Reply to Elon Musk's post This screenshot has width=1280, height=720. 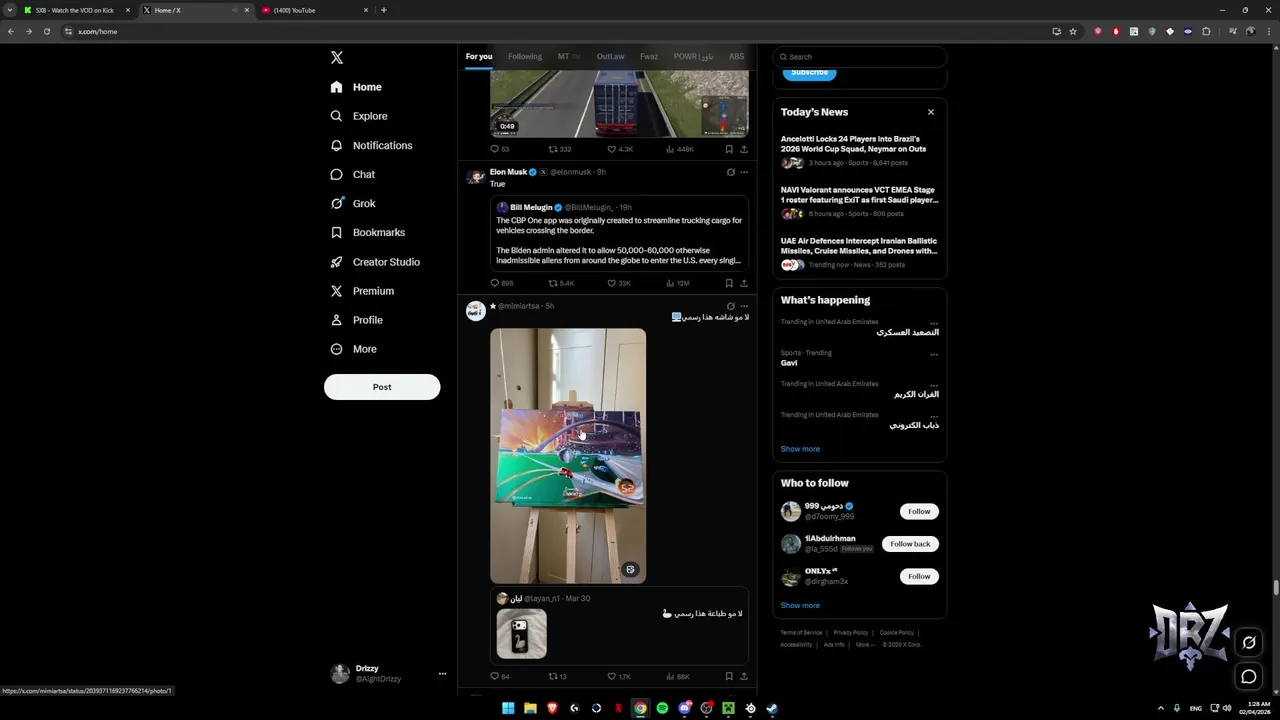[501, 283]
